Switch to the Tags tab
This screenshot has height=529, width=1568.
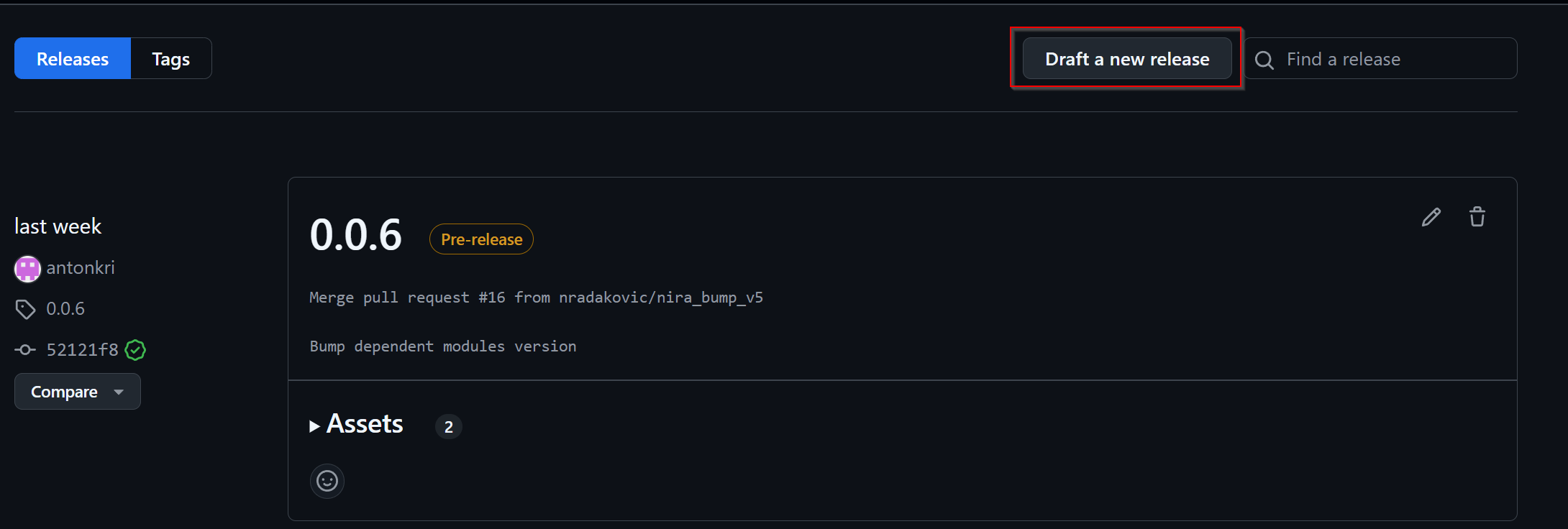click(170, 59)
